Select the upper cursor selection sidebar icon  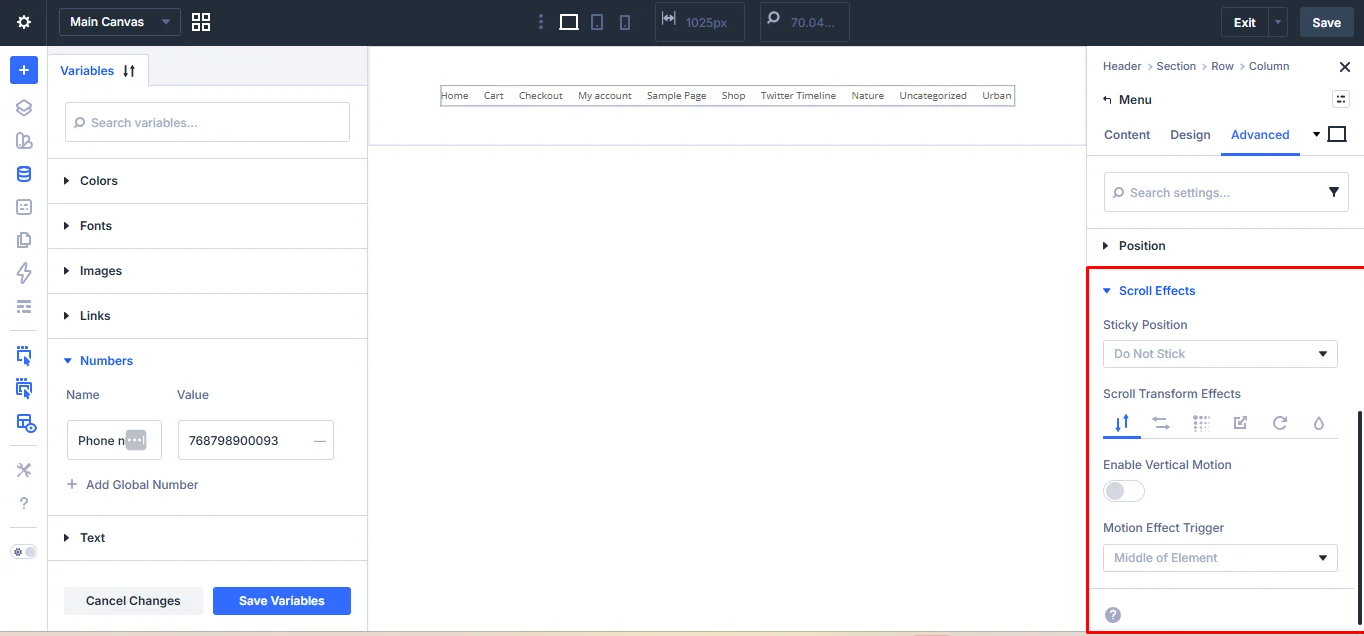pyautogui.click(x=24, y=355)
